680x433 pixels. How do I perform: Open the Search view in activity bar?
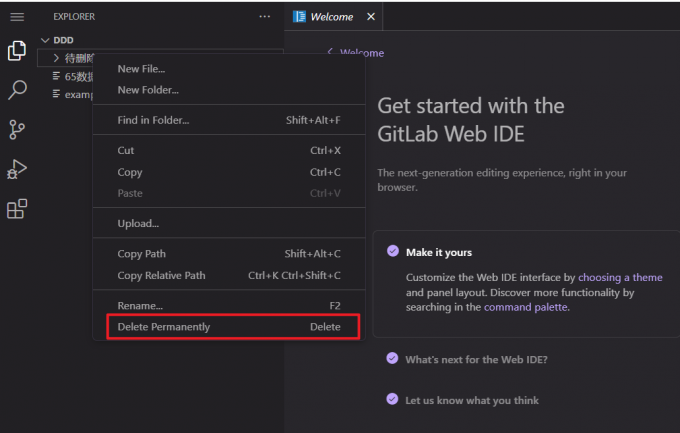click(17, 90)
